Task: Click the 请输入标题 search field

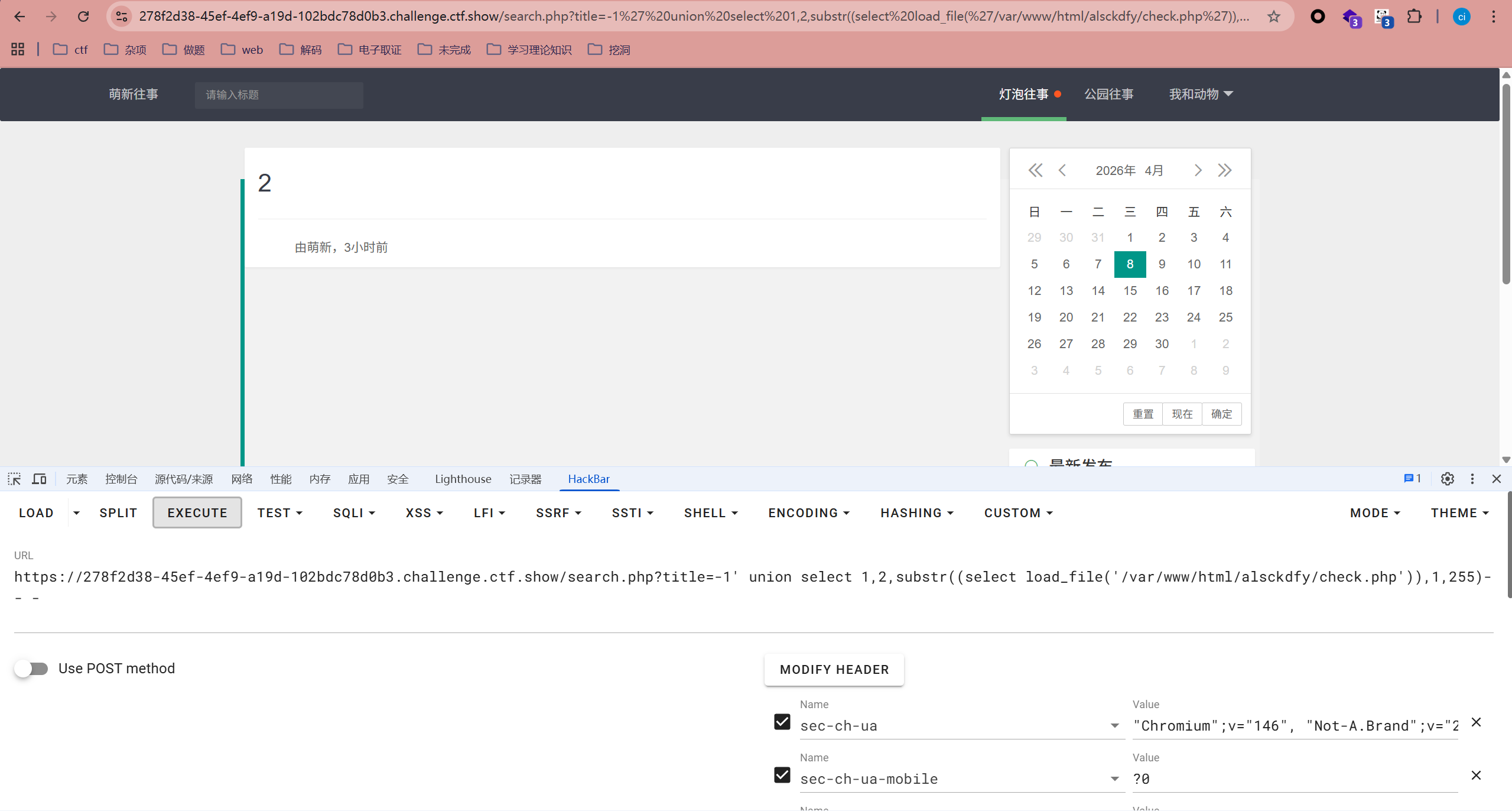Action: [x=279, y=95]
